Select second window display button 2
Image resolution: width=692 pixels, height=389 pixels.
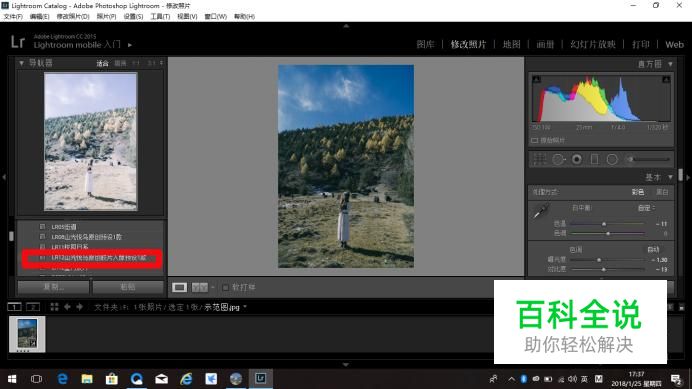(33, 306)
